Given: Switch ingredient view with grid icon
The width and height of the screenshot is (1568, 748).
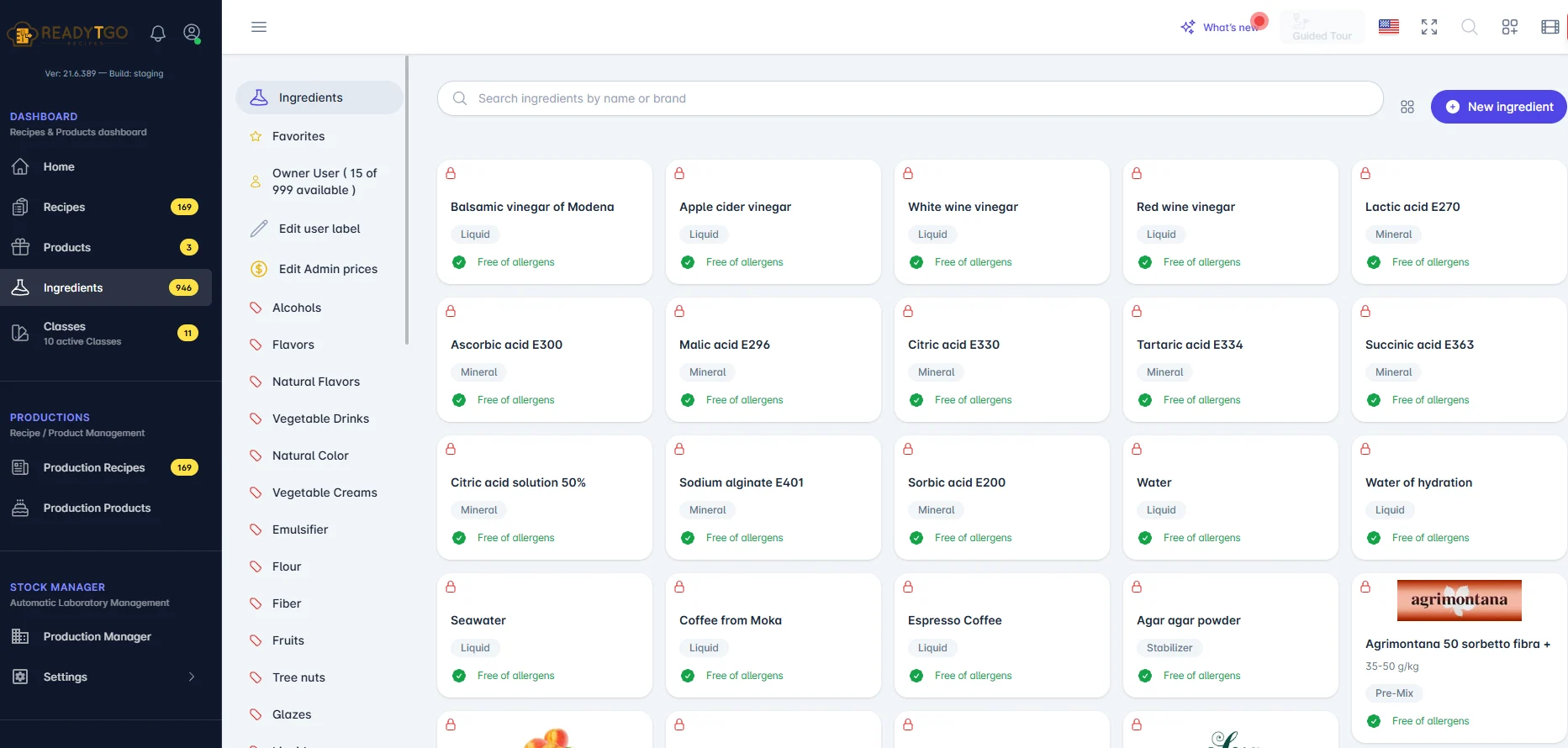Looking at the screenshot, I should point(1407,107).
